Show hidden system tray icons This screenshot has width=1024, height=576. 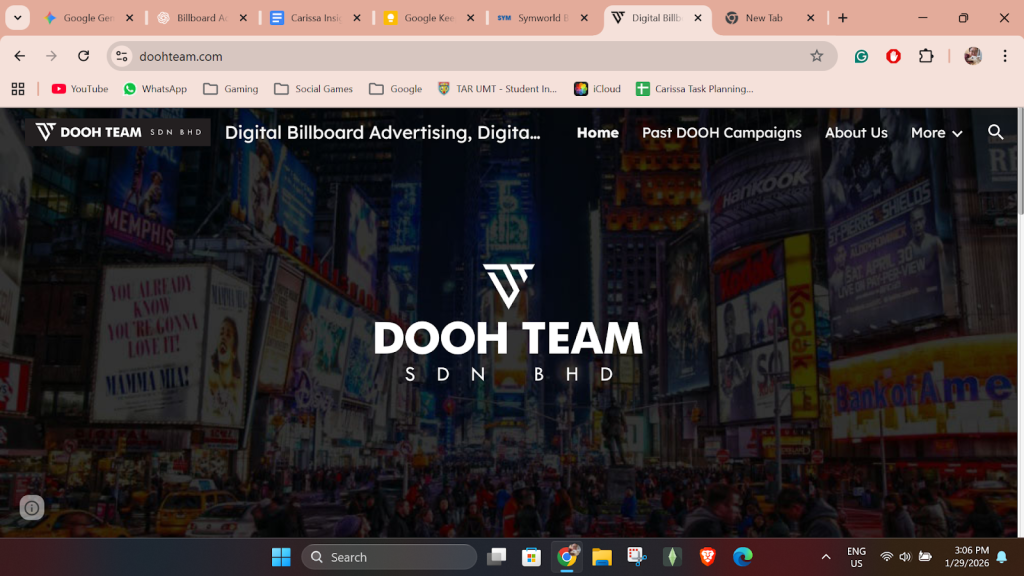(825, 557)
